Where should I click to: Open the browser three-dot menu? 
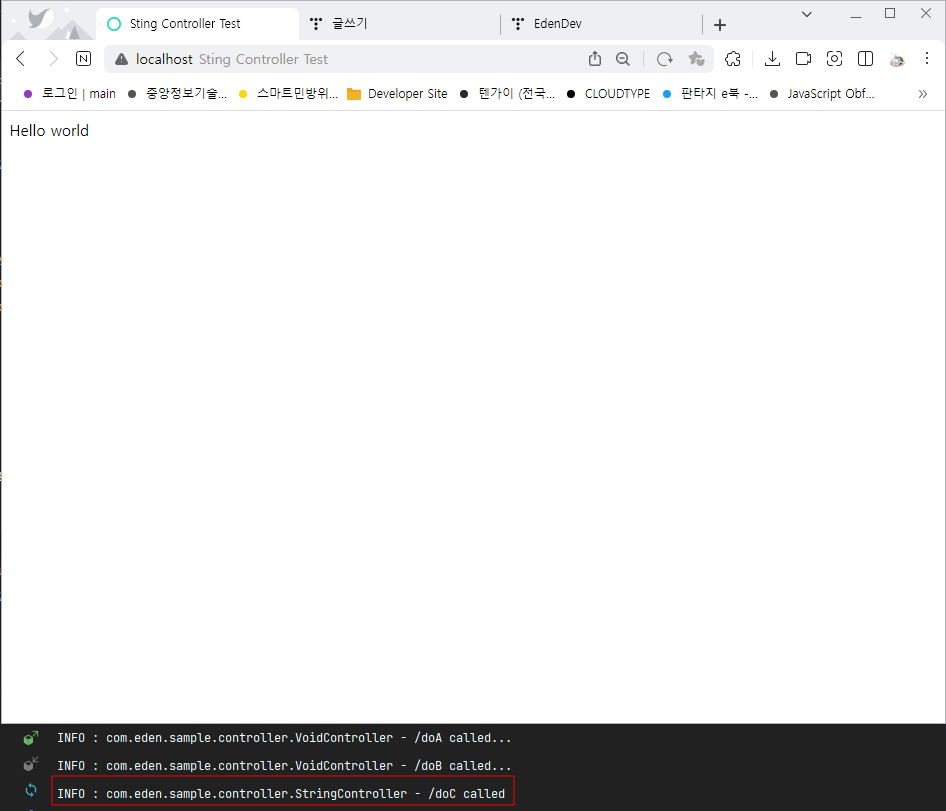point(927,59)
